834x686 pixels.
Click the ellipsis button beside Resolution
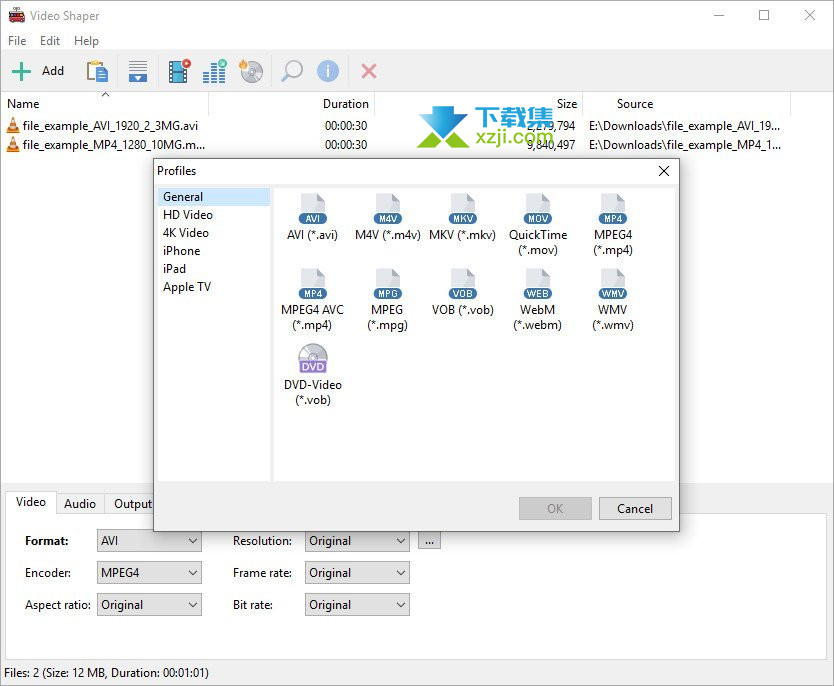pos(429,541)
